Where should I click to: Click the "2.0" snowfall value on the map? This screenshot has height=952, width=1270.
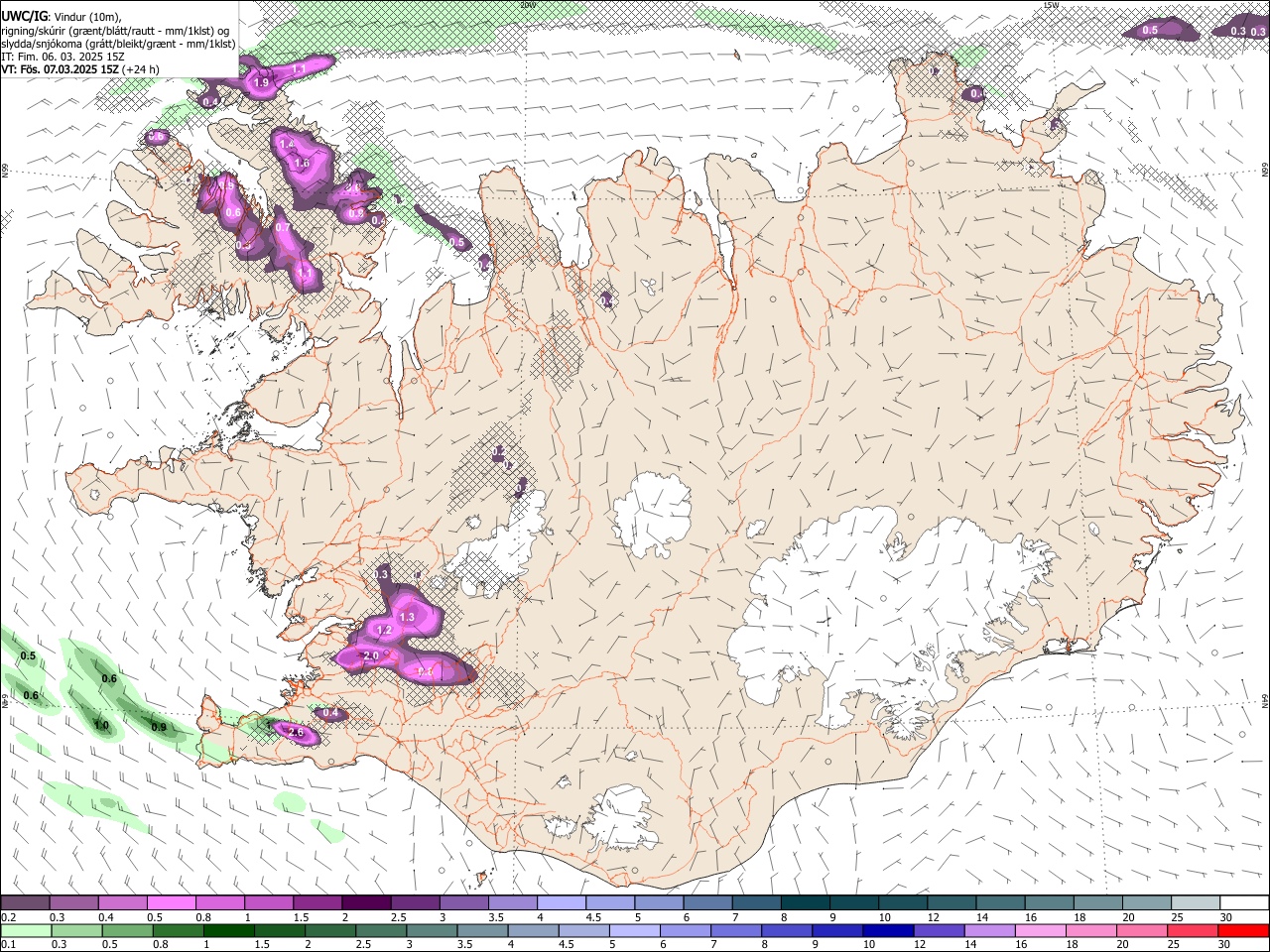[372, 656]
